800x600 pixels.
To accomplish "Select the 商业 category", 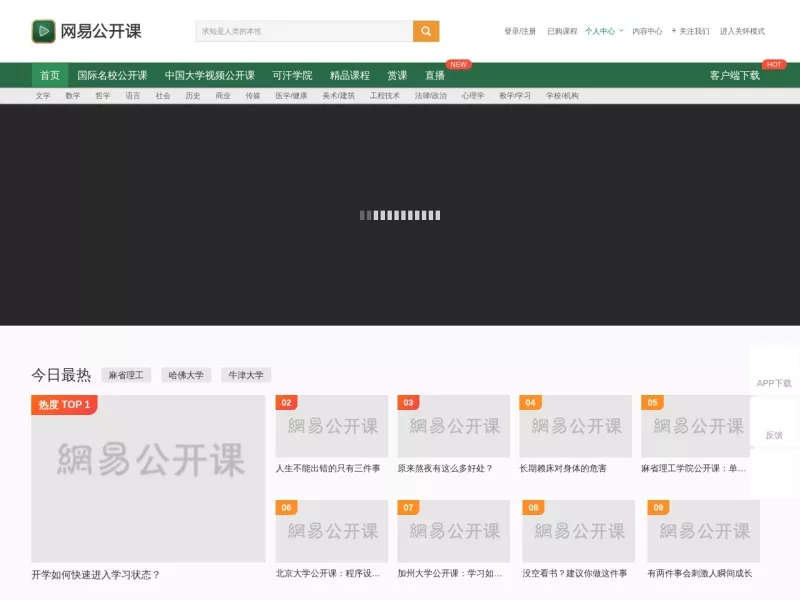I will (x=223, y=96).
